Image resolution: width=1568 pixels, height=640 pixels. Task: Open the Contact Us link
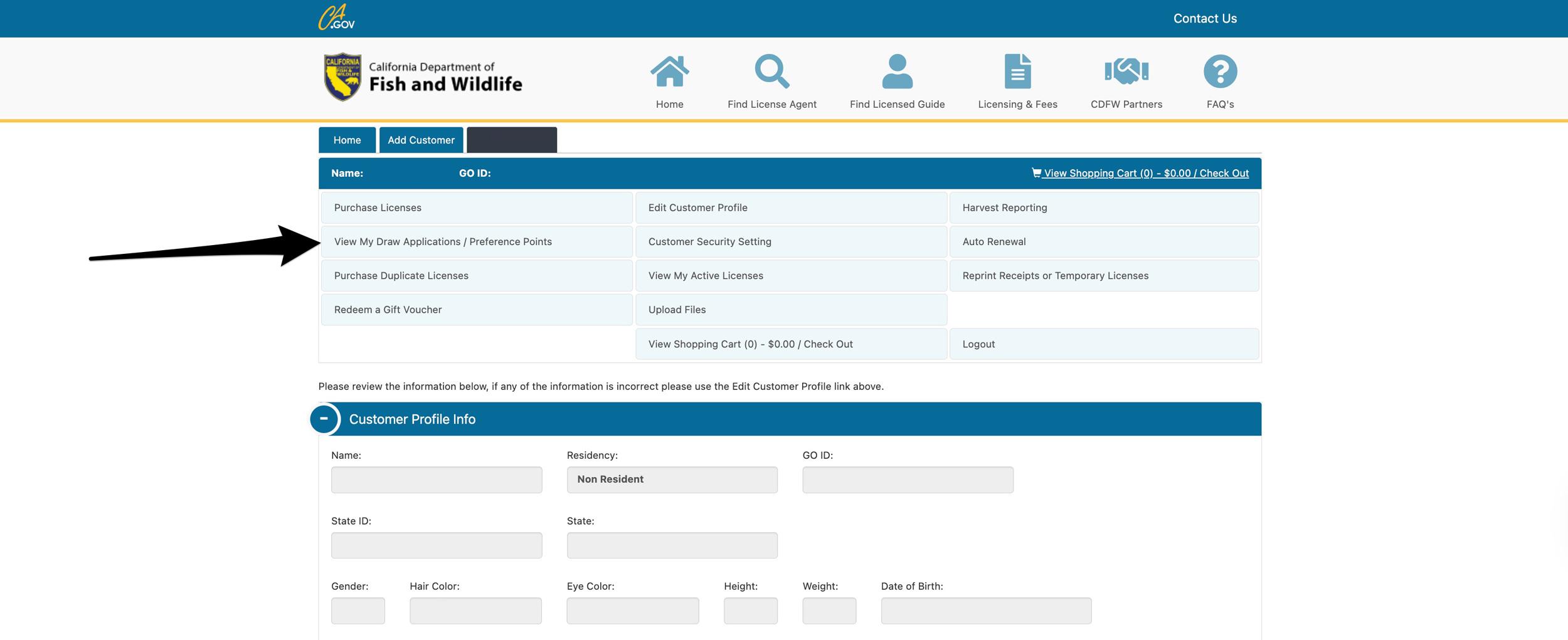(1204, 19)
